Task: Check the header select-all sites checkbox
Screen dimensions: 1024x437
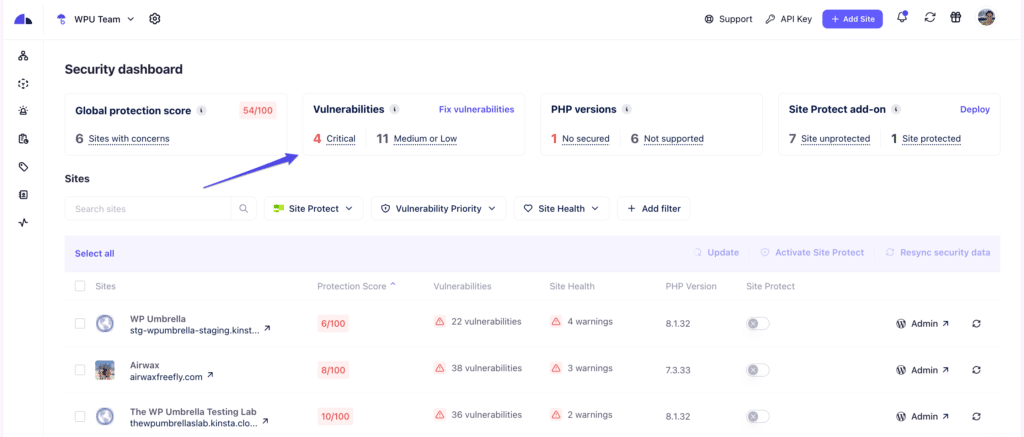Action: pyautogui.click(x=80, y=286)
